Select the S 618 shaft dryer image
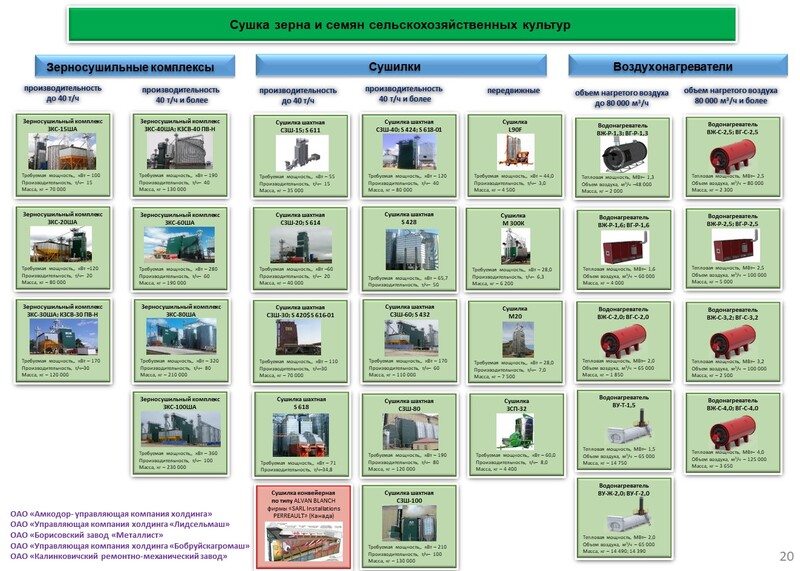The image size is (800, 571). click(x=301, y=435)
